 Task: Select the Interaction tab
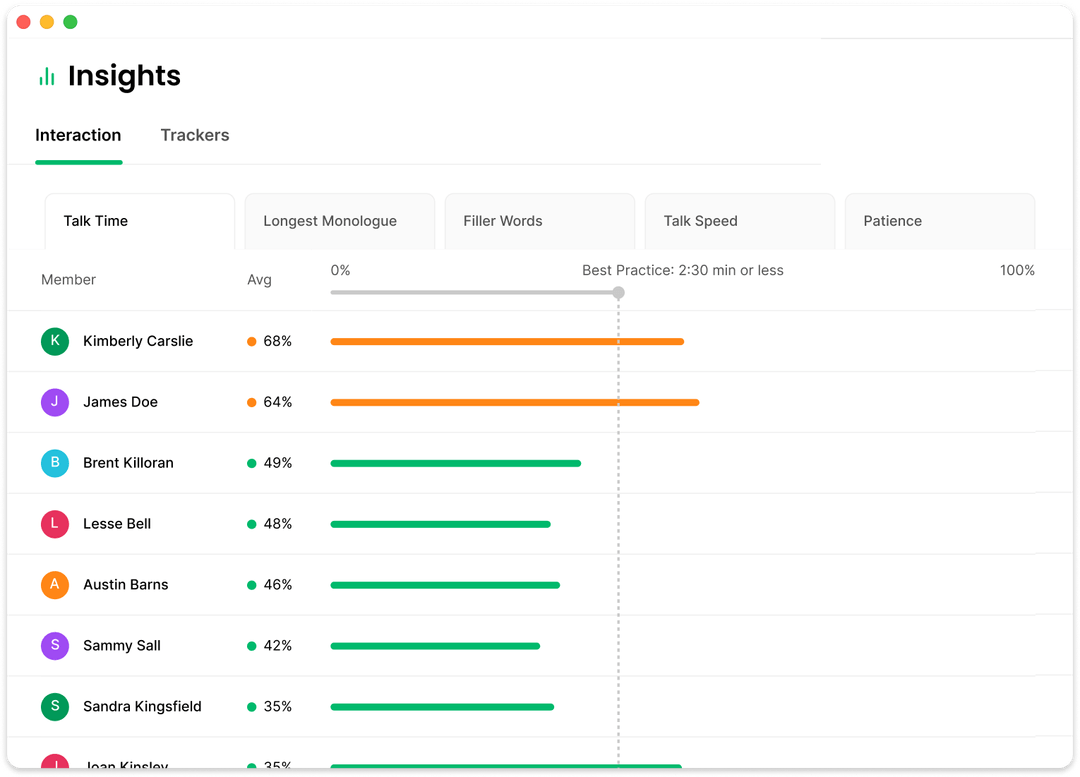[79, 135]
